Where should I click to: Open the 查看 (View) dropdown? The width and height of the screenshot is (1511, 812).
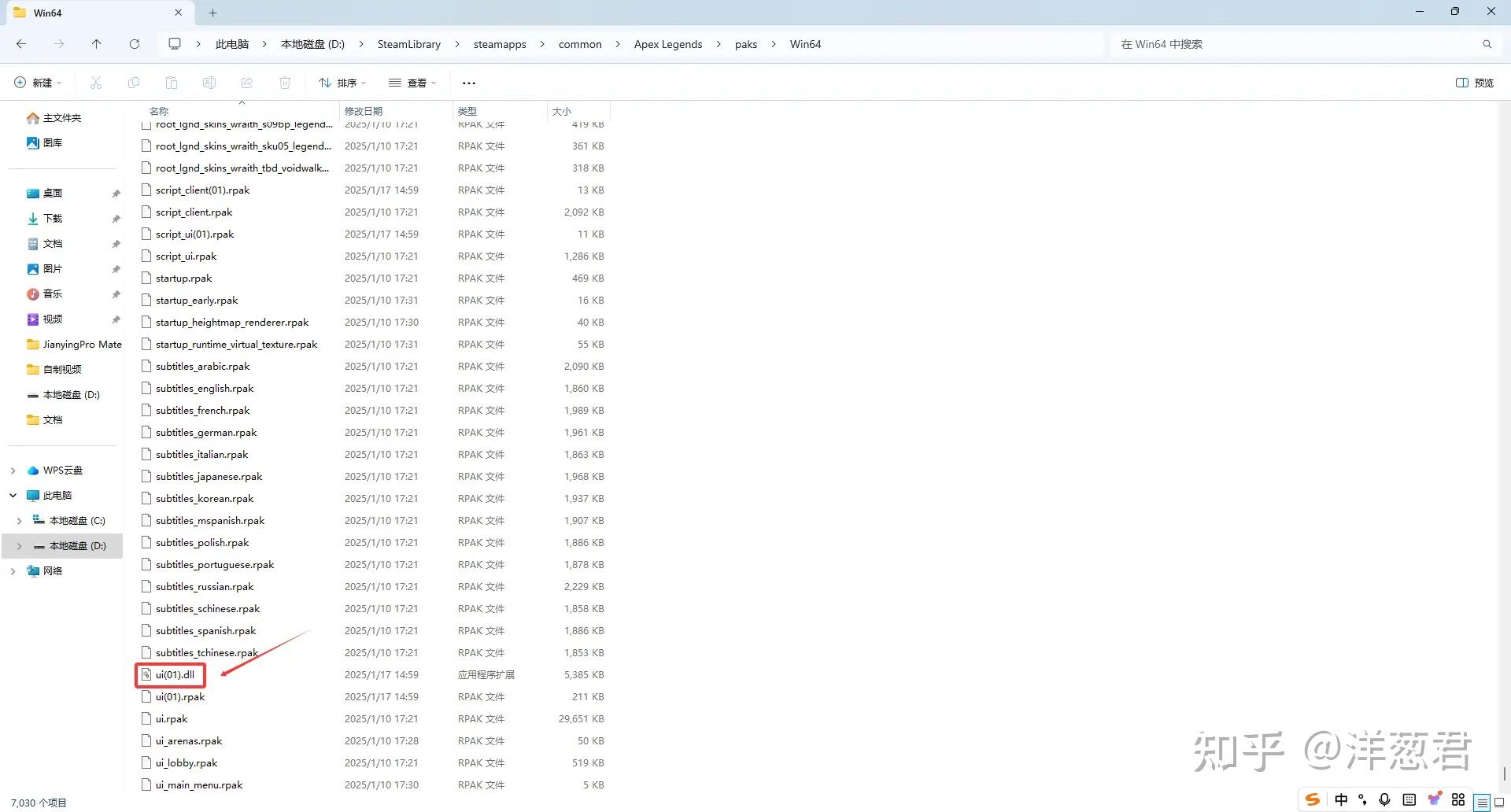coord(412,83)
